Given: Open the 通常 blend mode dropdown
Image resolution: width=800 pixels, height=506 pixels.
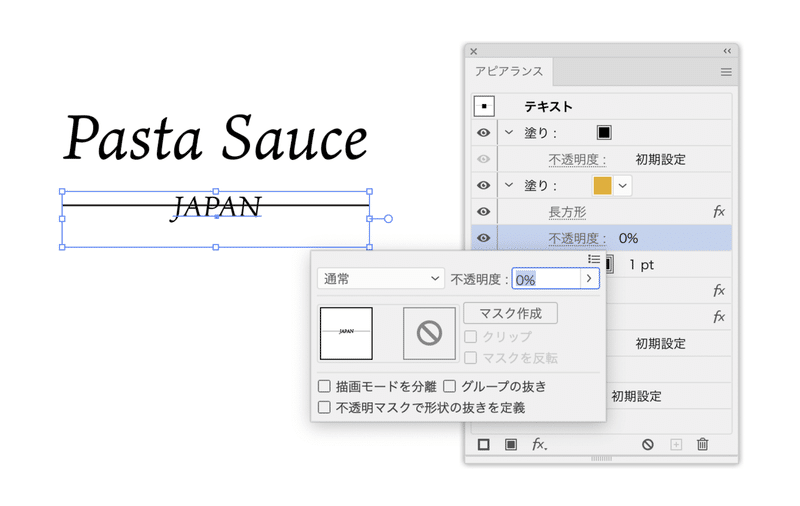Looking at the screenshot, I should pos(381,279).
